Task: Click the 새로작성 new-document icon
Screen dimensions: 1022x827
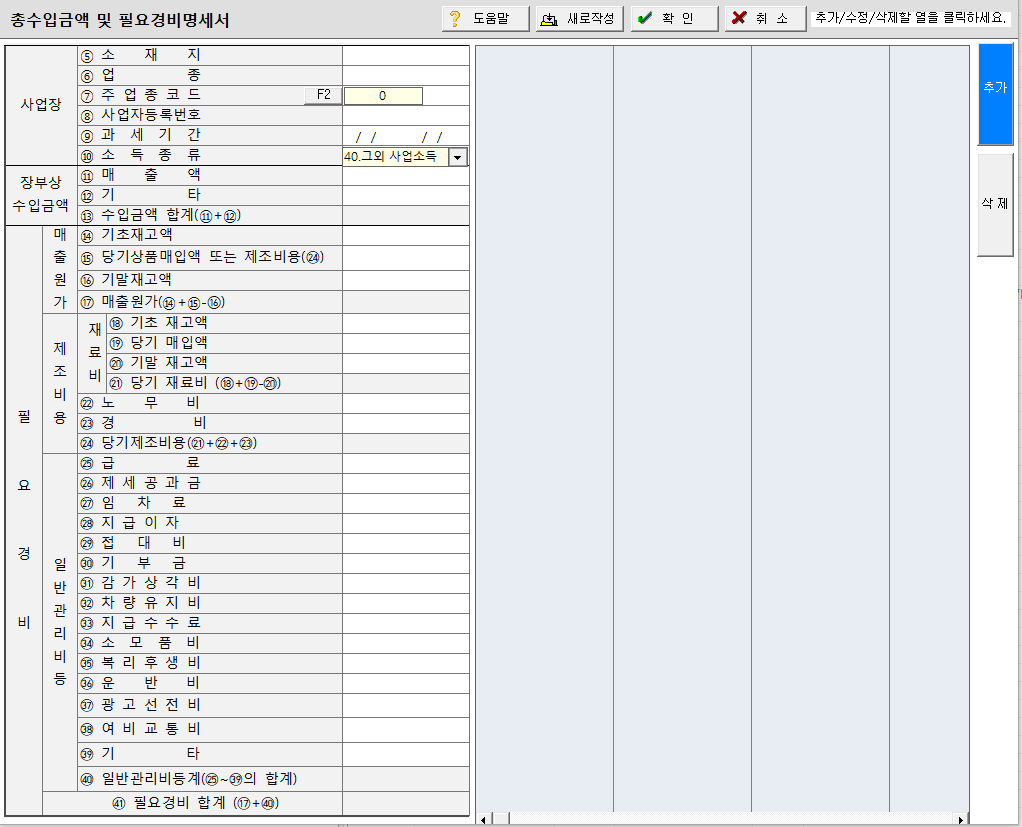Action: point(549,19)
